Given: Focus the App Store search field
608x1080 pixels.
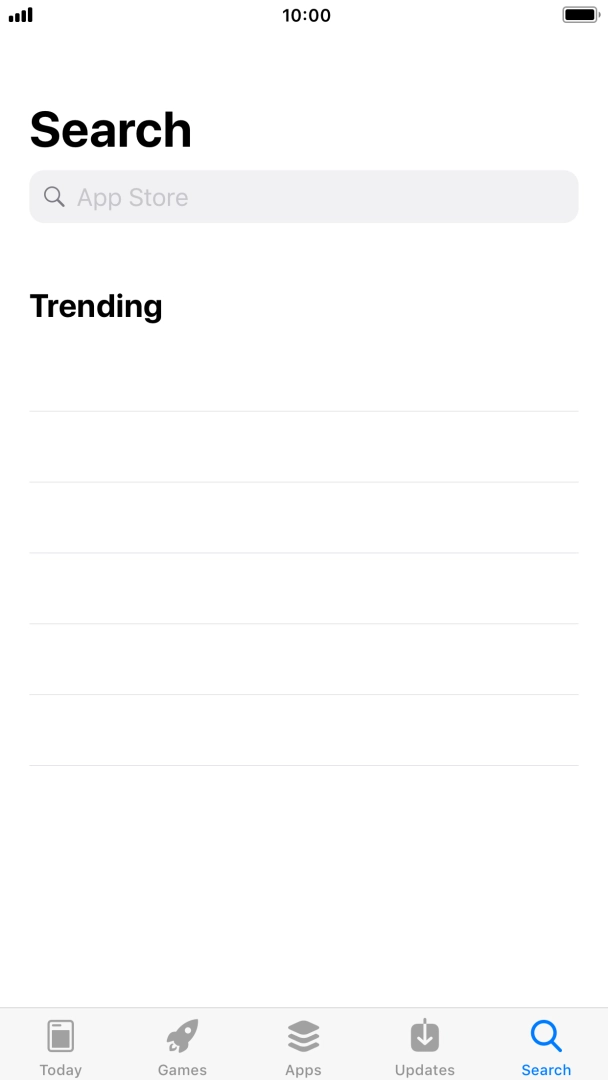Looking at the screenshot, I should tap(320, 197).
